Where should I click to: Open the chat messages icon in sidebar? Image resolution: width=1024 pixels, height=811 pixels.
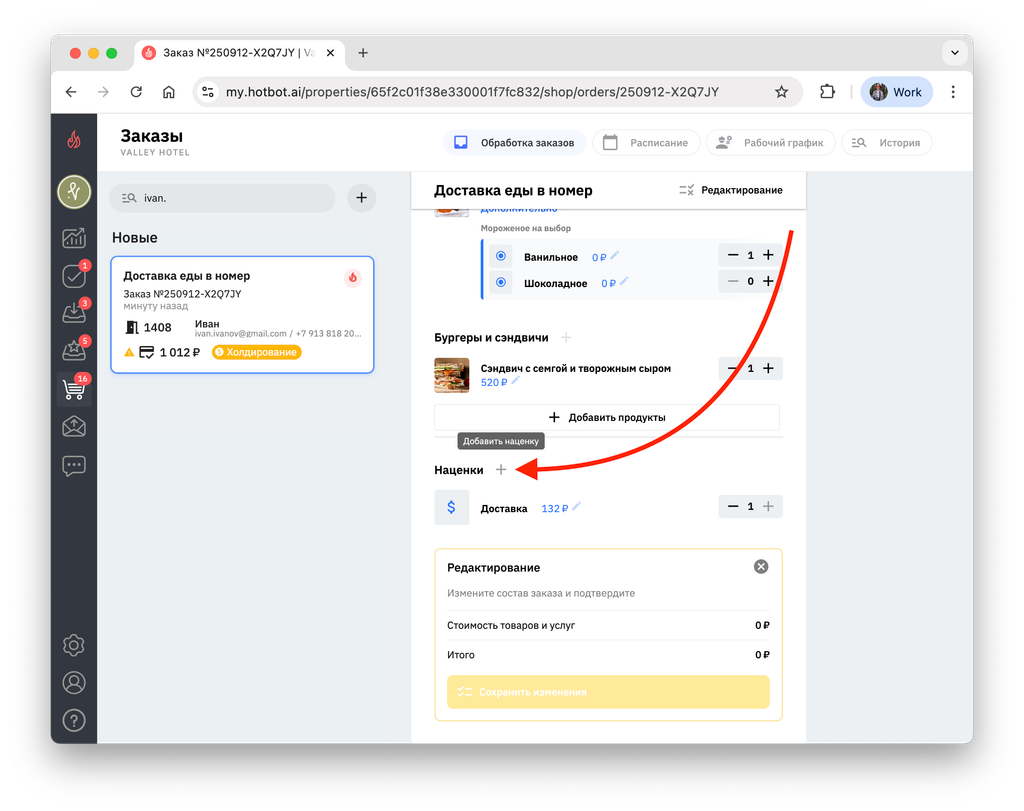[x=74, y=466]
